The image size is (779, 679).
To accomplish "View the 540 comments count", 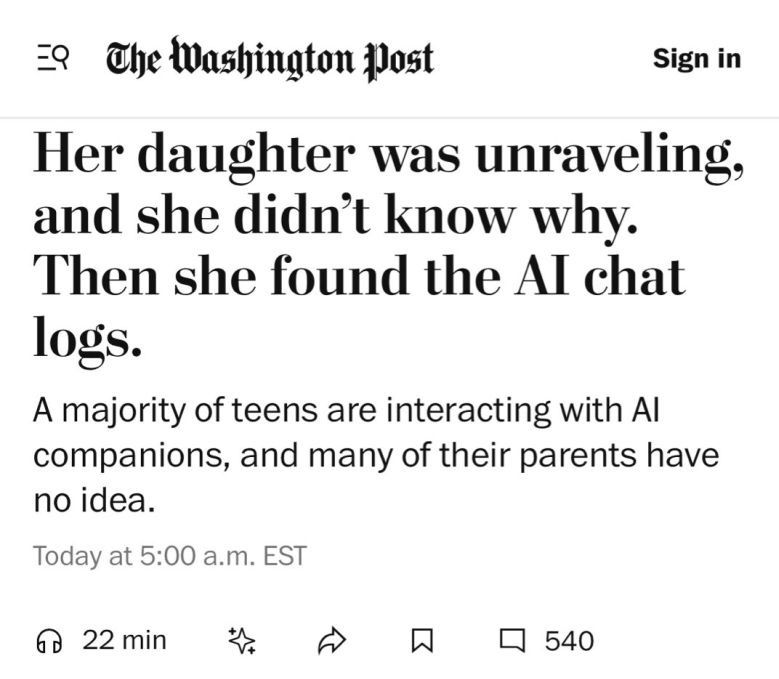I will click(x=569, y=641).
